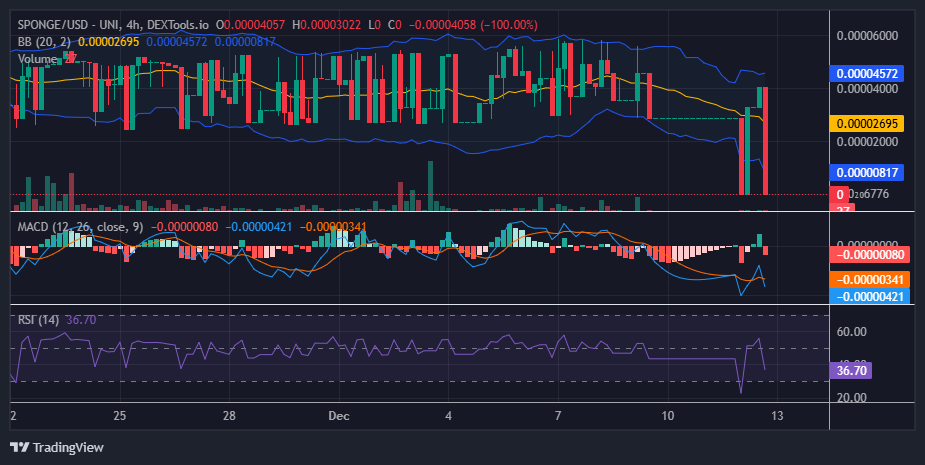Screen dimensions: 925x465
Task: Click the 10 date on time axis
Action: [668, 415]
